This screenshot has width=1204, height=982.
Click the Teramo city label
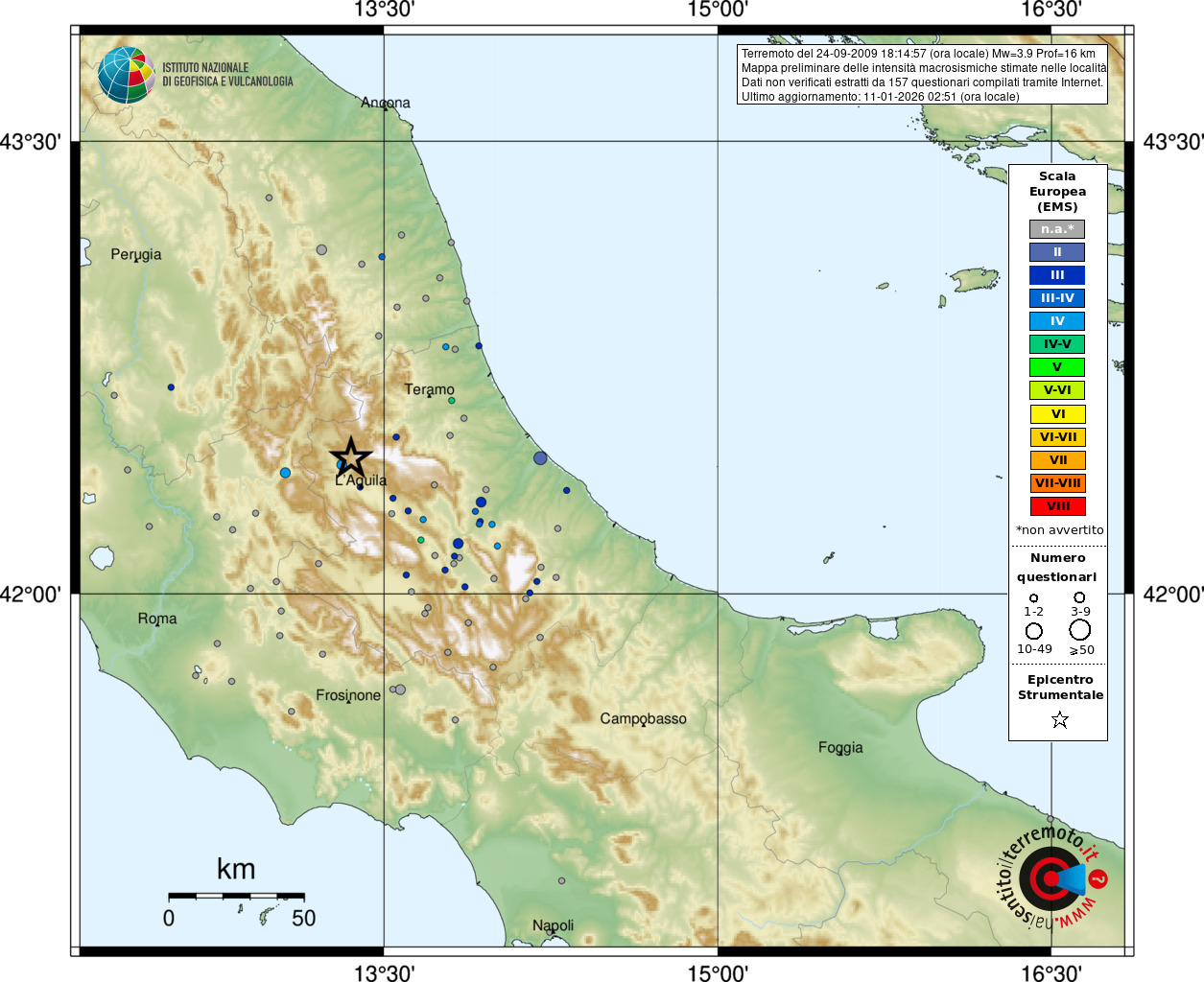[x=429, y=389]
